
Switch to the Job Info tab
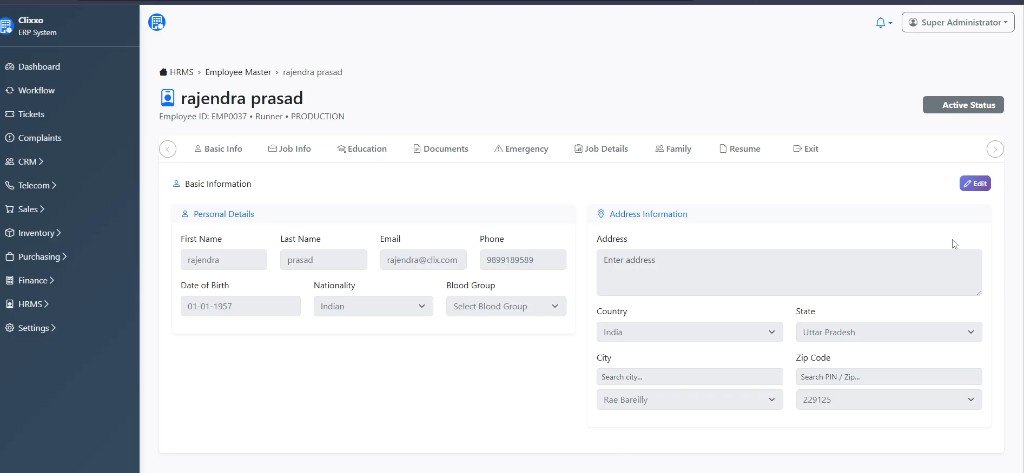[289, 149]
